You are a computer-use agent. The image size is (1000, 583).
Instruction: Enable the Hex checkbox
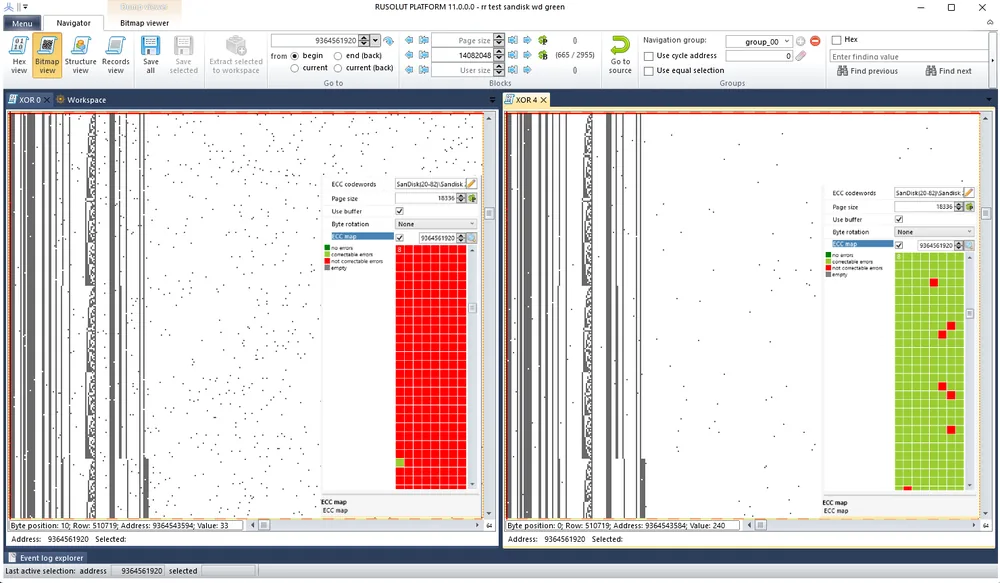(837, 40)
